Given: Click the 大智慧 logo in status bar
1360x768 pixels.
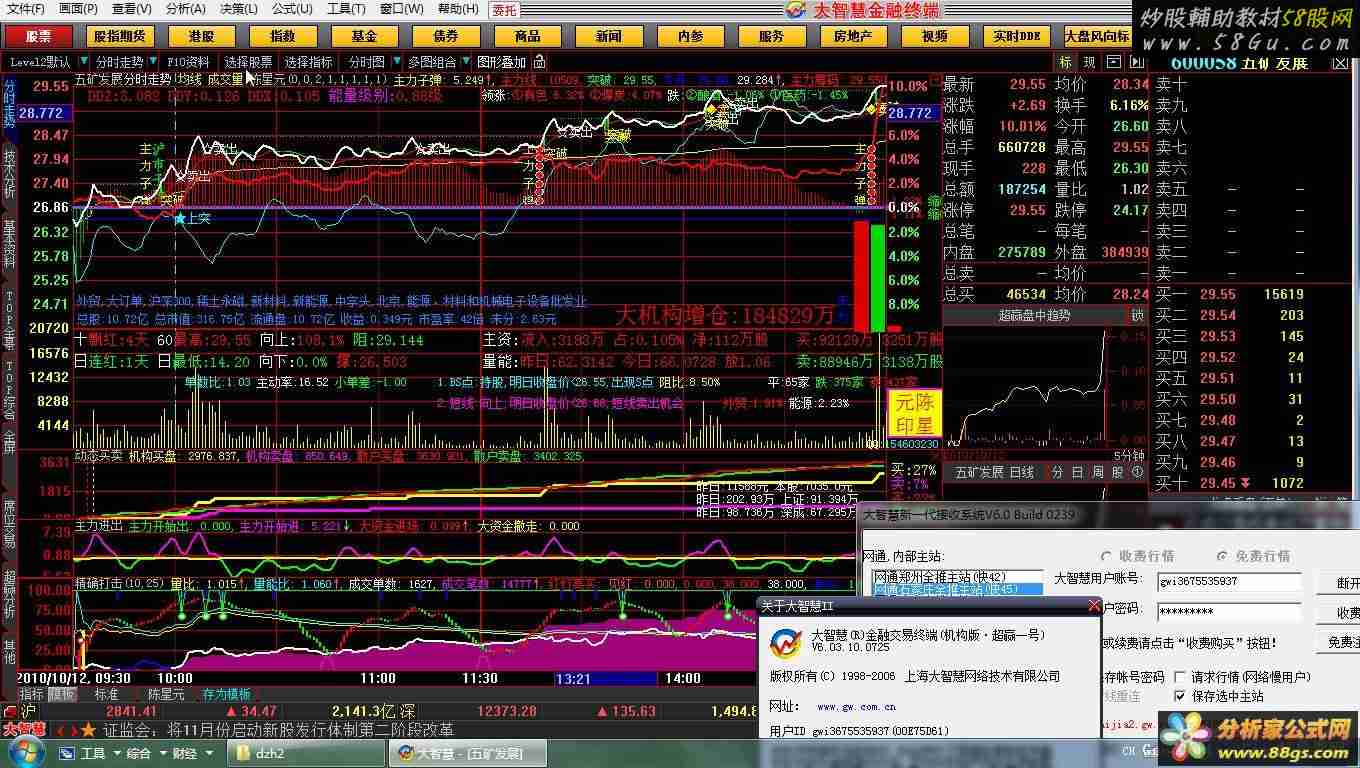Looking at the screenshot, I should coord(24,729).
